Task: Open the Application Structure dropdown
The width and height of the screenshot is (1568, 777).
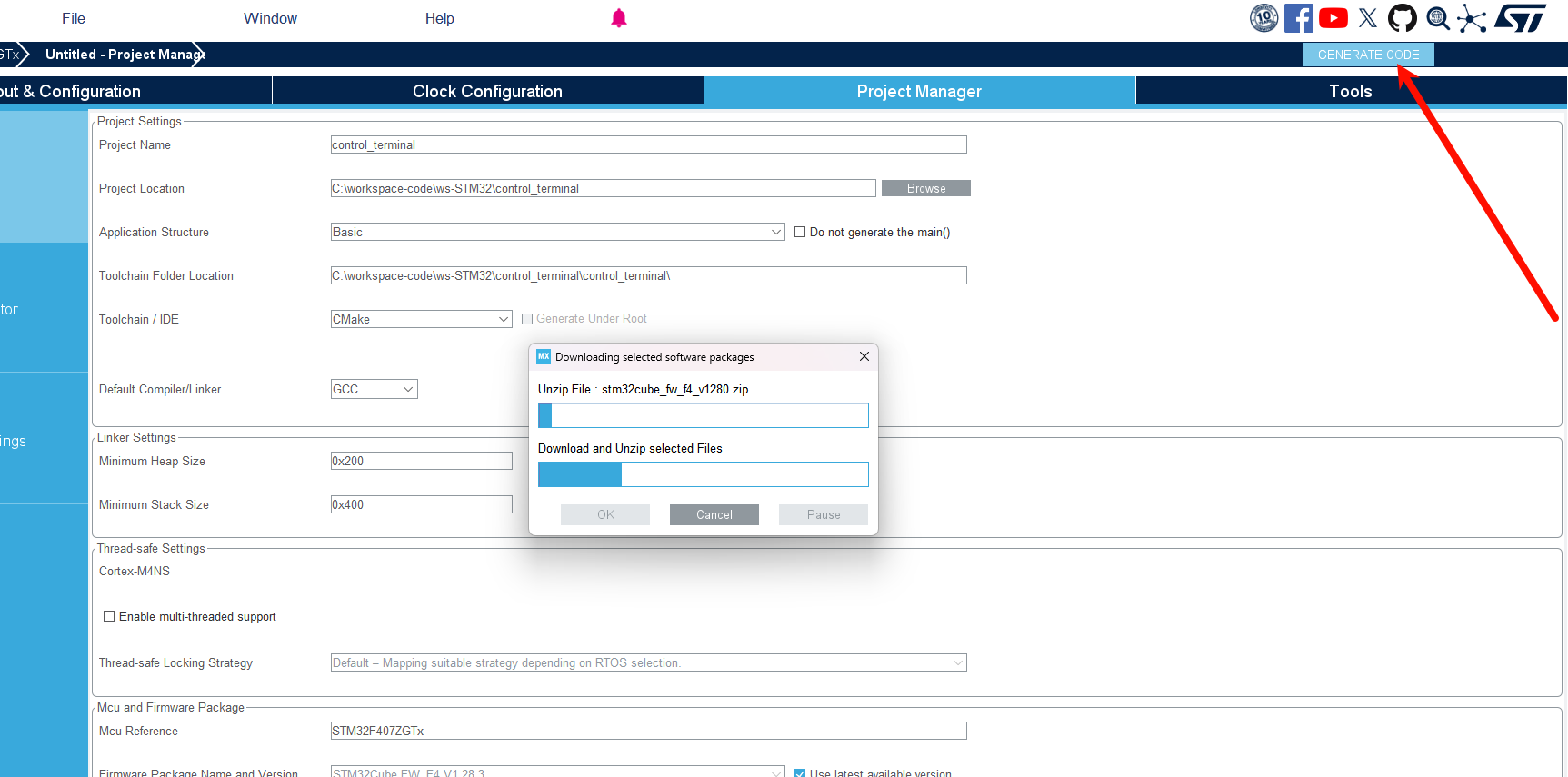Action: [x=557, y=232]
